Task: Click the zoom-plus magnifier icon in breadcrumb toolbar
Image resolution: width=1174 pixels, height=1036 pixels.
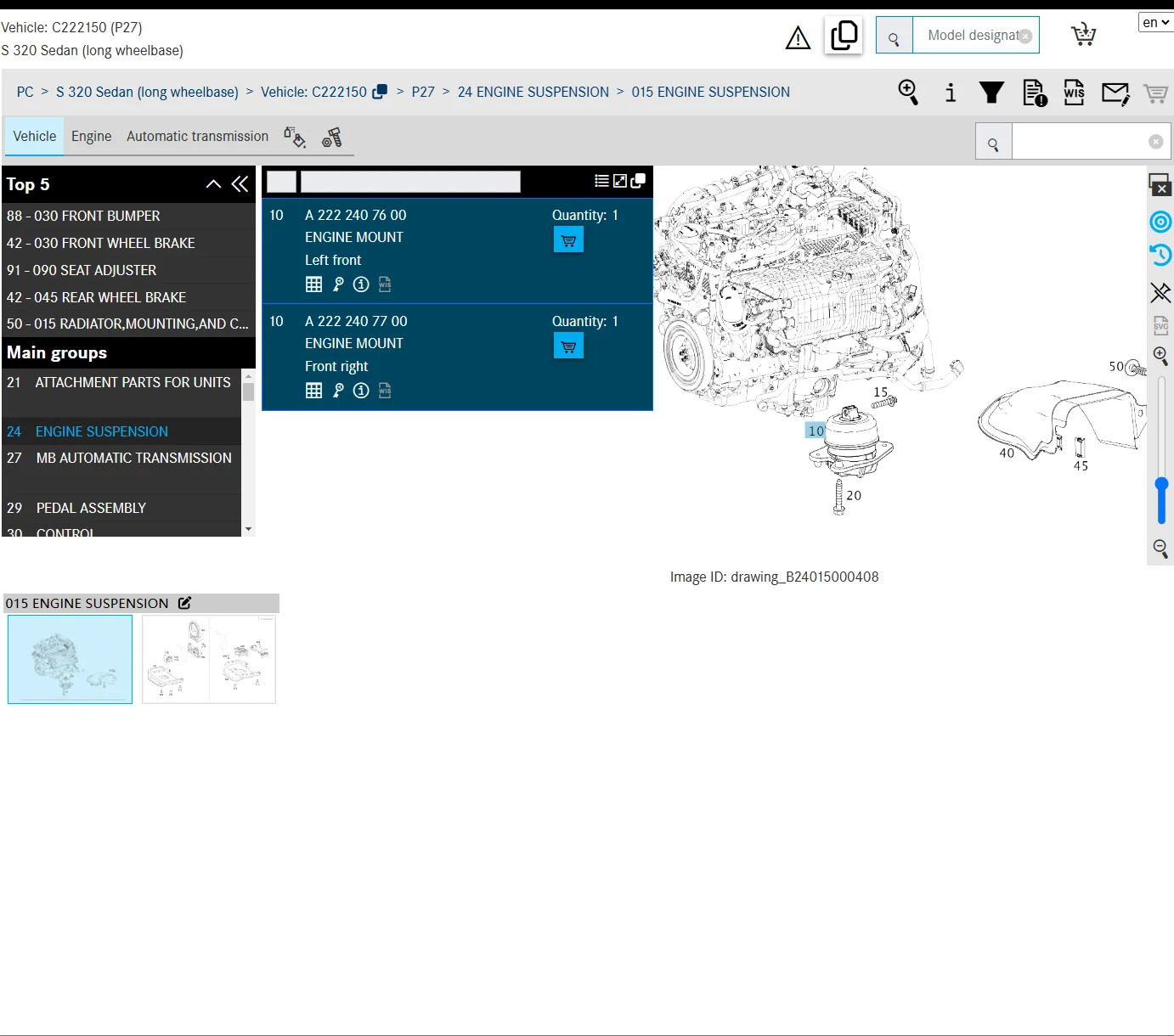Action: click(x=908, y=92)
